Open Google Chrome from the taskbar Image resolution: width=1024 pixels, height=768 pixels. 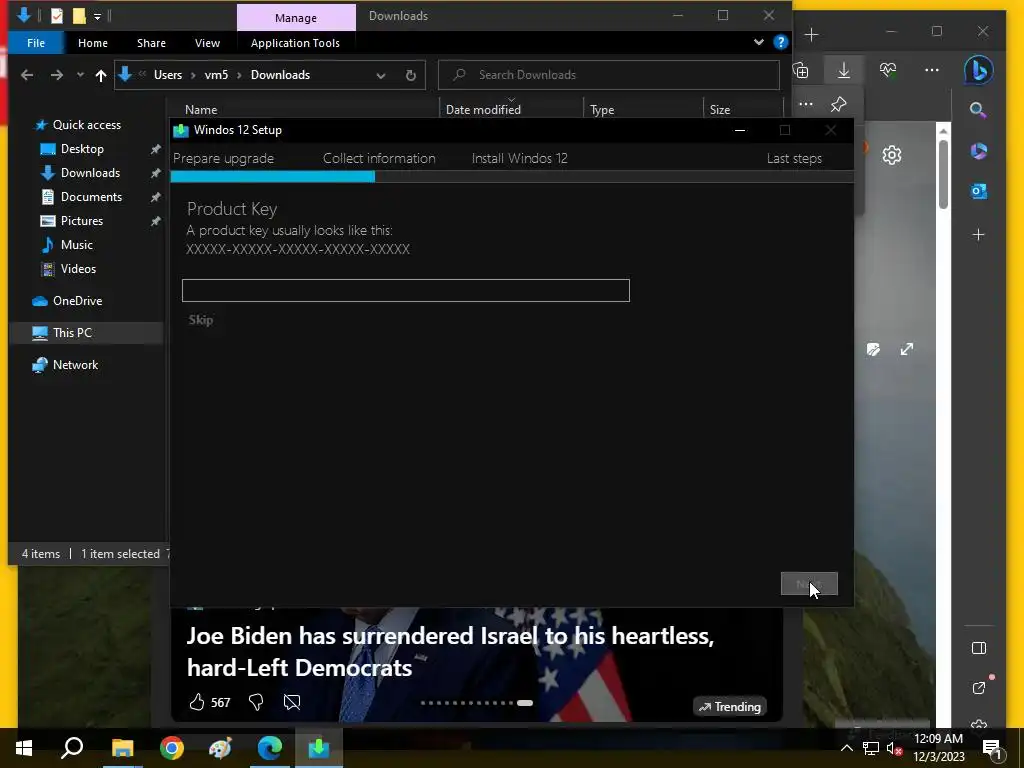(x=172, y=748)
